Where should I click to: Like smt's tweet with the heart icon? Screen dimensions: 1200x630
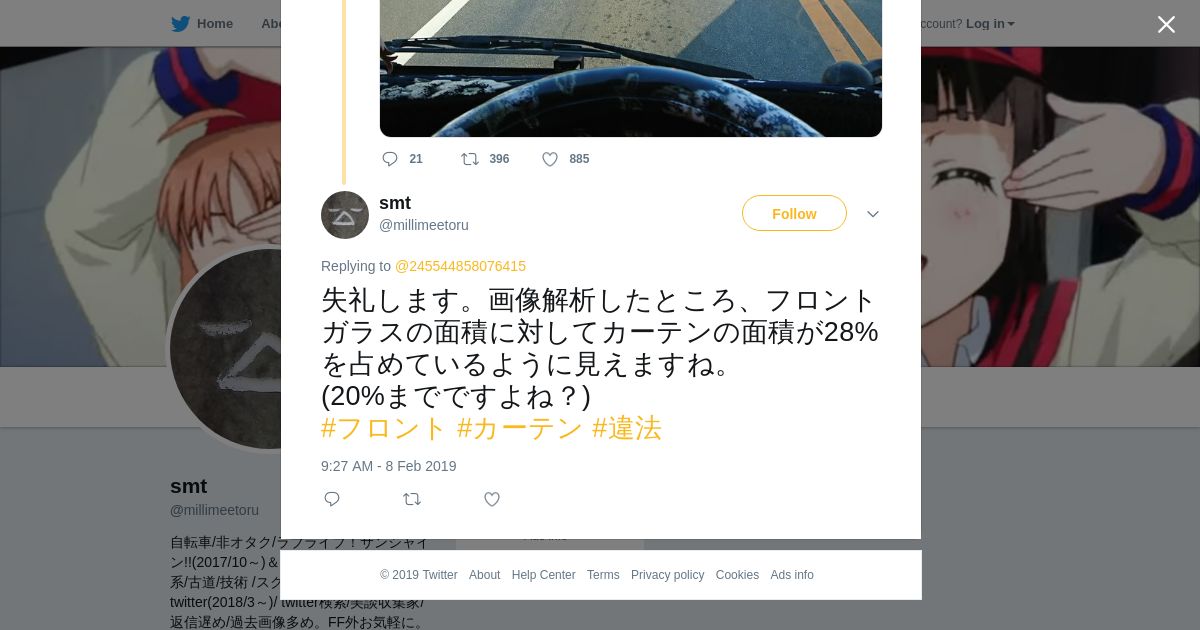492,499
